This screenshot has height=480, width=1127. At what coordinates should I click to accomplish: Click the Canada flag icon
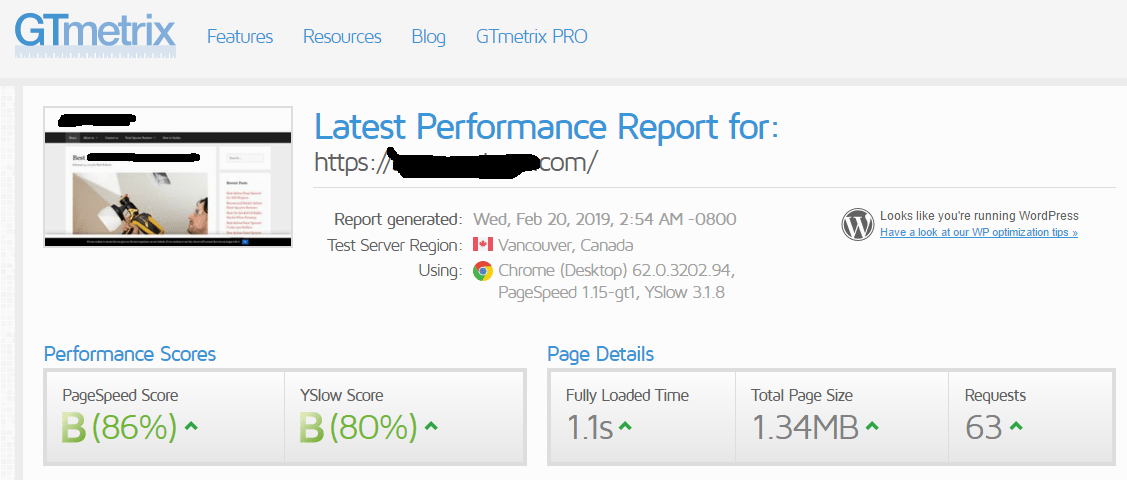[x=482, y=245]
